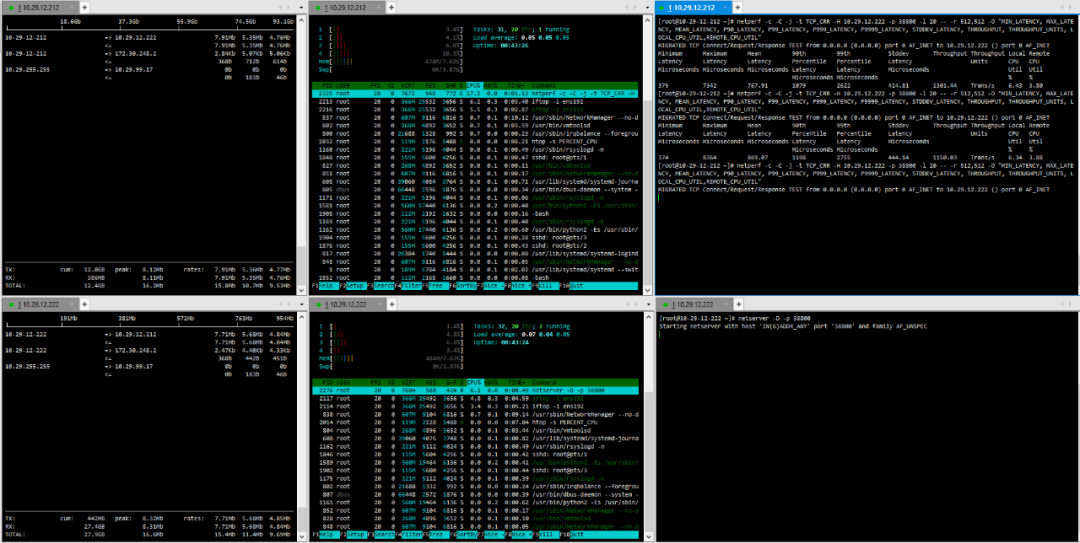Click previous-tab arrow in 10.29.12.212 iftop pane
Image resolution: width=1080 pixels, height=543 pixels.
tap(280, 7)
